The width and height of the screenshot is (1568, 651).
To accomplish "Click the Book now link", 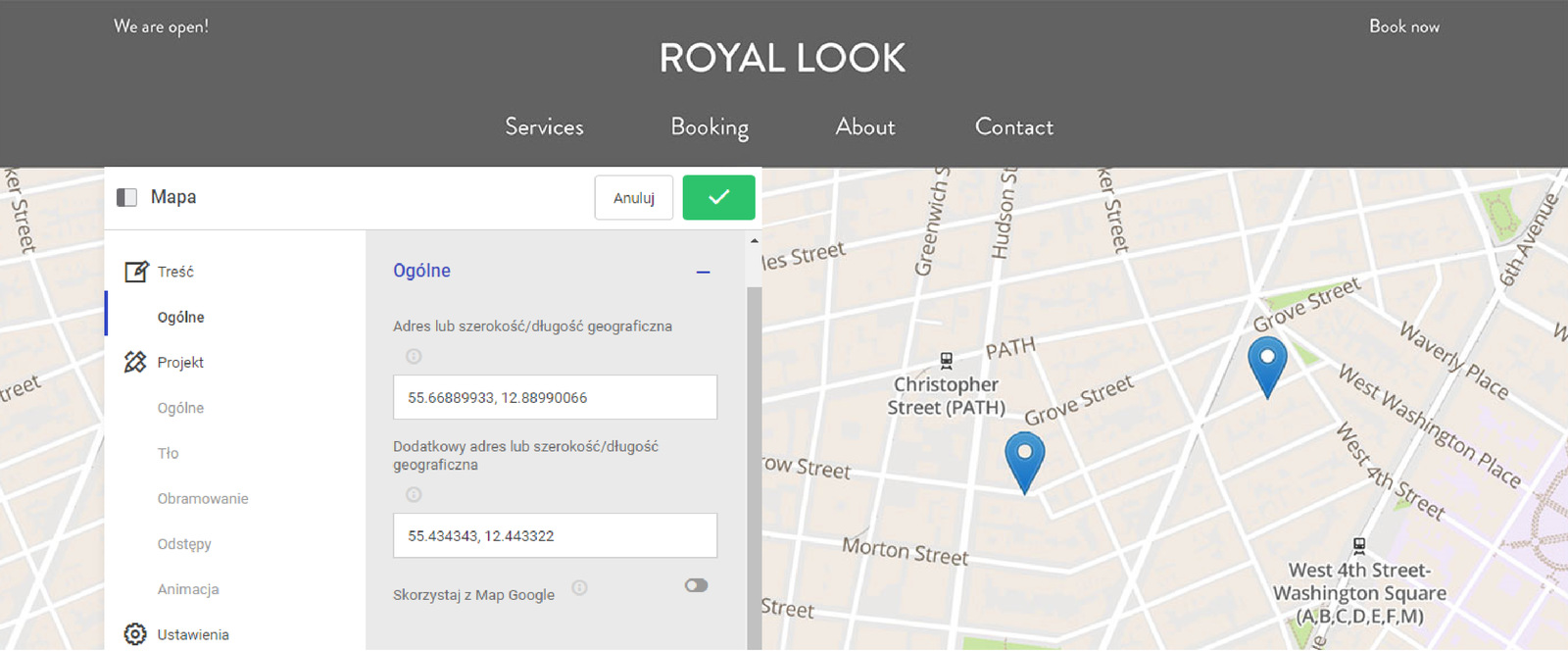I will click(1404, 26).
